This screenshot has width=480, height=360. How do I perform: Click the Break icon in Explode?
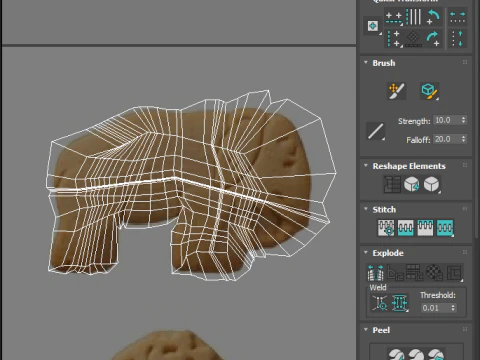(x=375, y=273)
